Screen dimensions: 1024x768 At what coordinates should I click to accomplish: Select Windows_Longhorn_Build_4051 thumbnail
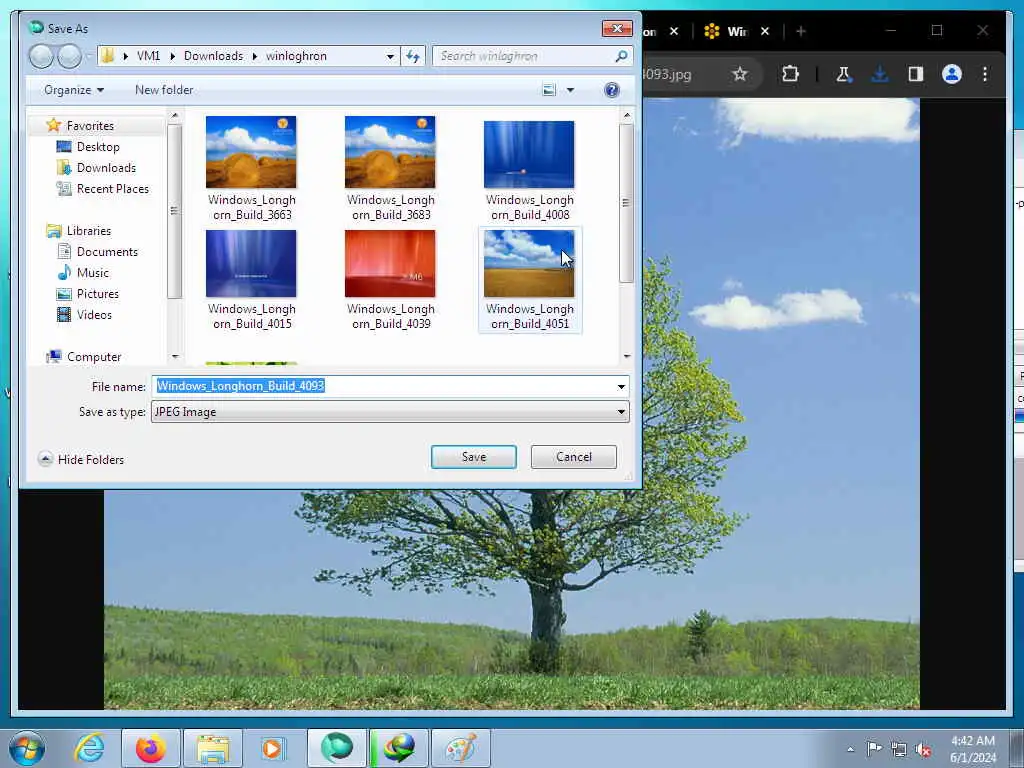pos(529,263)
